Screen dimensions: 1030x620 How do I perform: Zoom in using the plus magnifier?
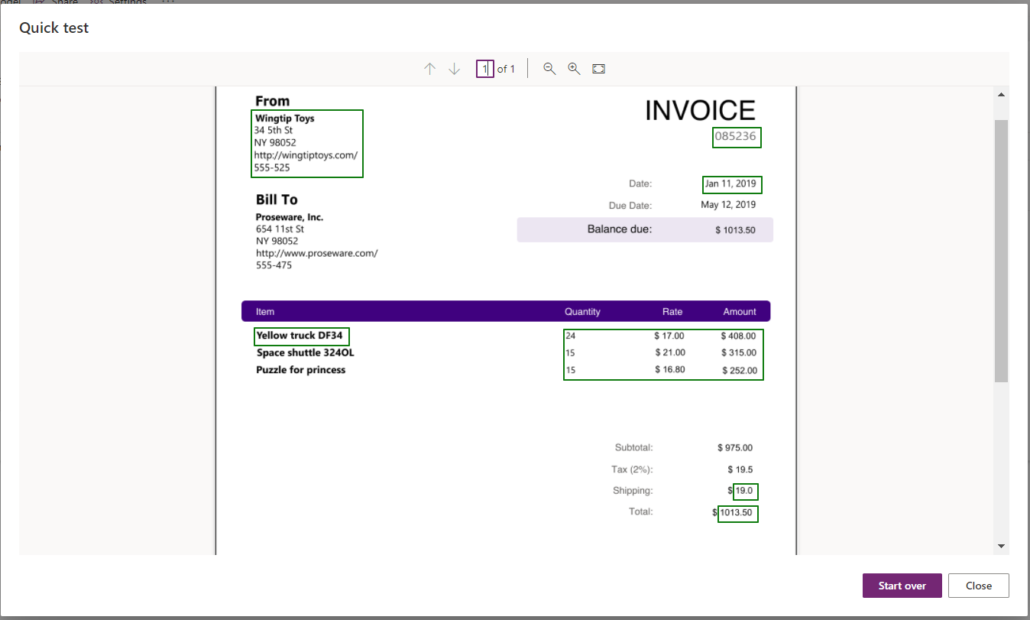click(574, 69)
